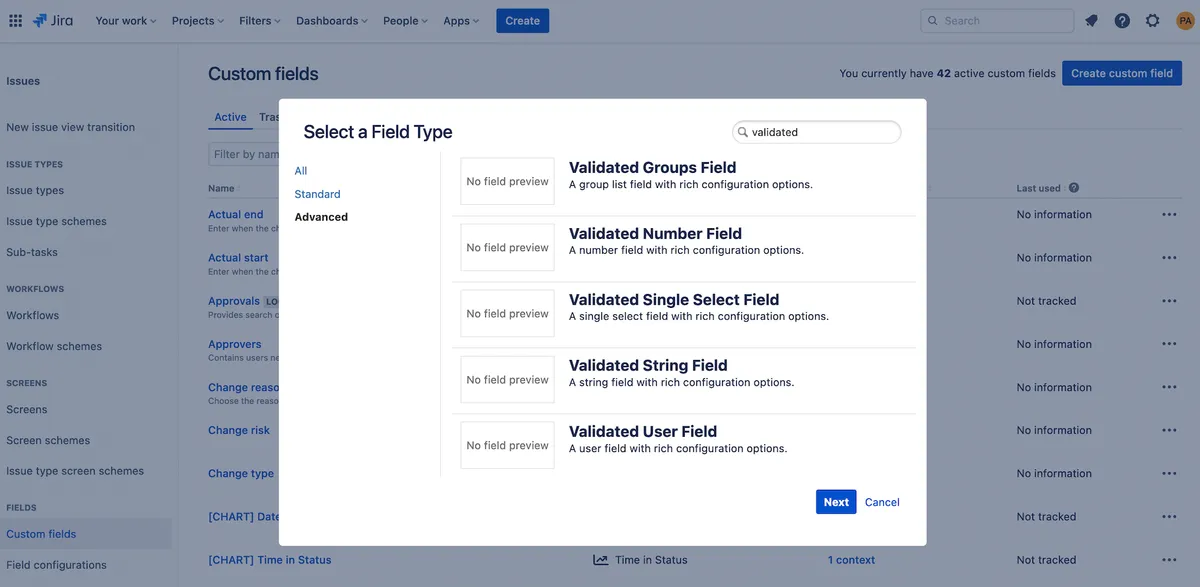Open Issue type schemes in sidebar
This screenshot has height=587, width=1200.
(x=56, y=221)
